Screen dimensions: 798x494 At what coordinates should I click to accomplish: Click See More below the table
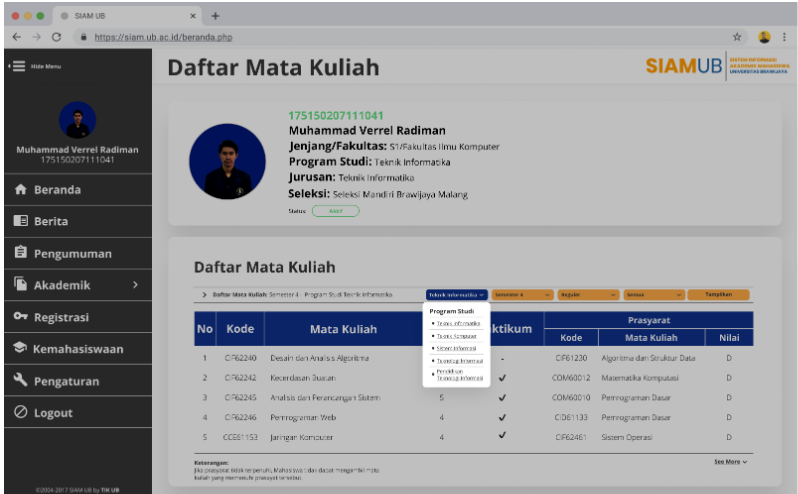pos(730,461)
